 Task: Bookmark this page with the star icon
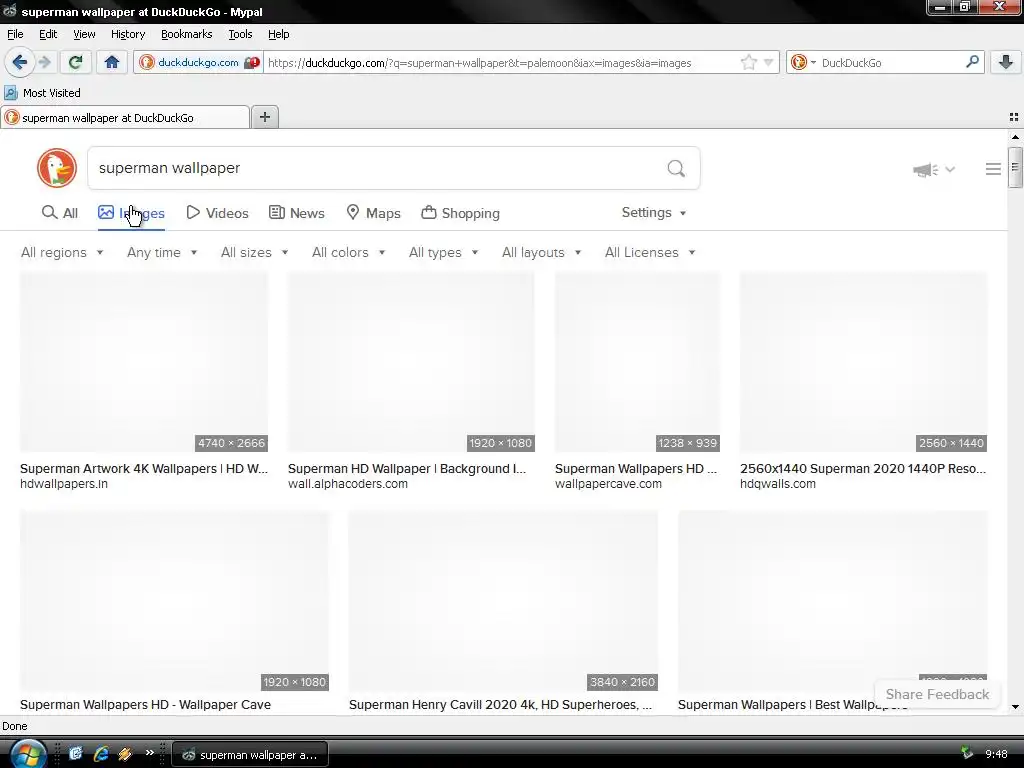749,63
